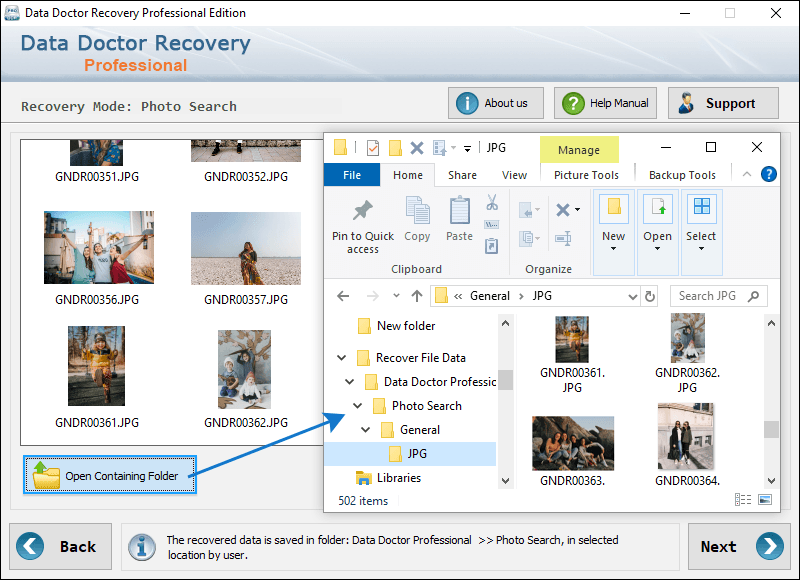Navigate forward with Explorer forward arrow
Screen dimensions: 800x580
(x=373, y=296)
